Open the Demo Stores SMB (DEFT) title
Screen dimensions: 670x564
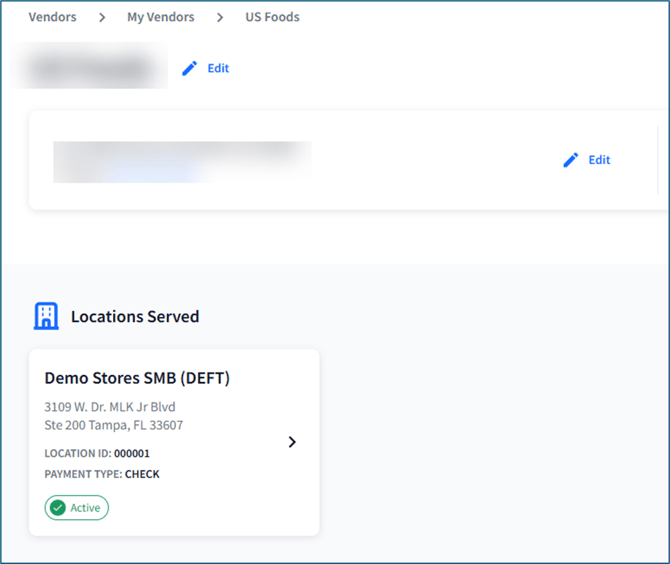[x=137, y=378]
